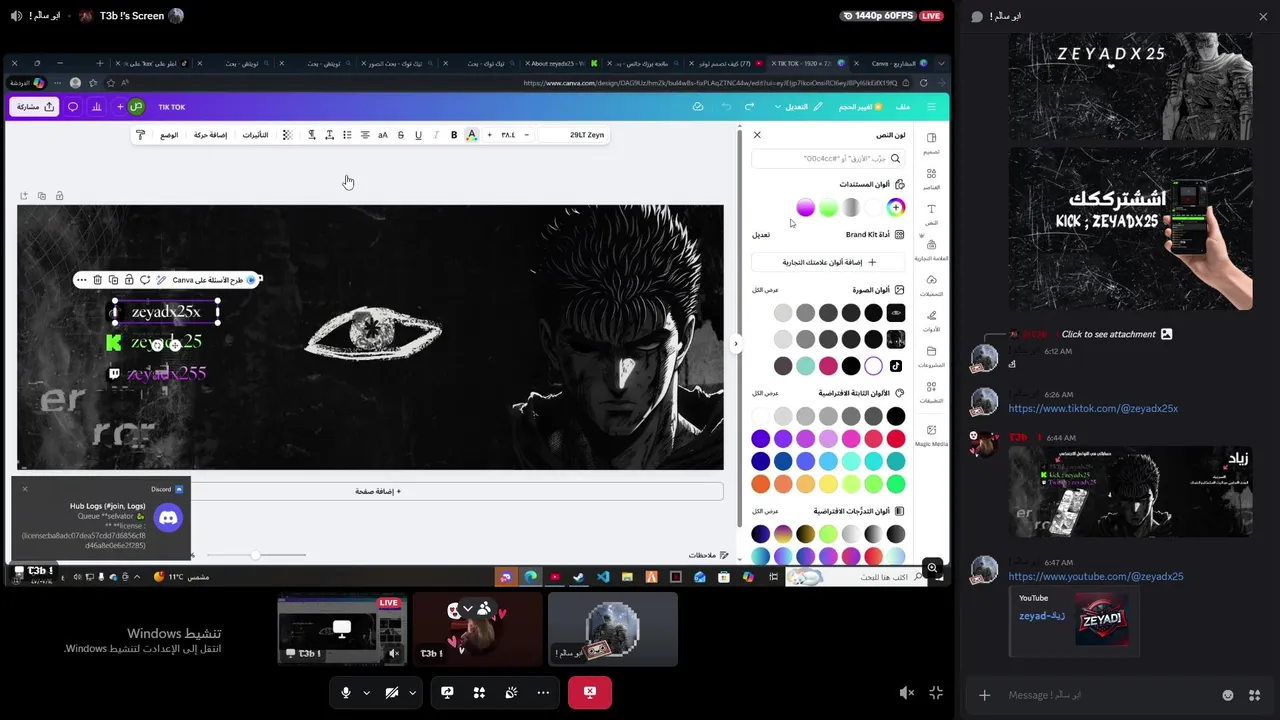
Task: Open تغيير الحجم resize menu in Canva
Action: click(x=860, y=107)
